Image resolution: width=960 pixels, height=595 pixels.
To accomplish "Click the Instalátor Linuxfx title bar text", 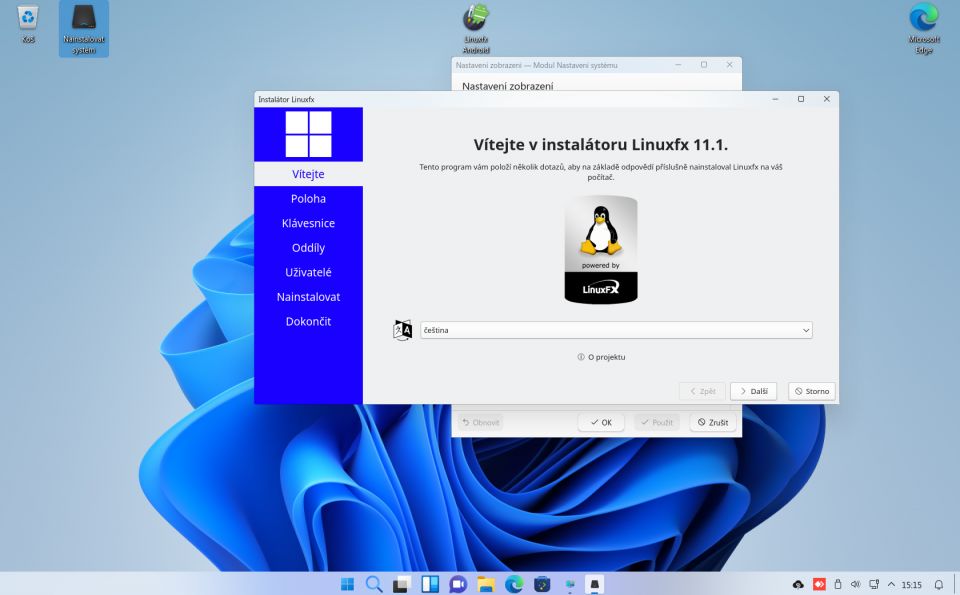I will click(286, 99).
